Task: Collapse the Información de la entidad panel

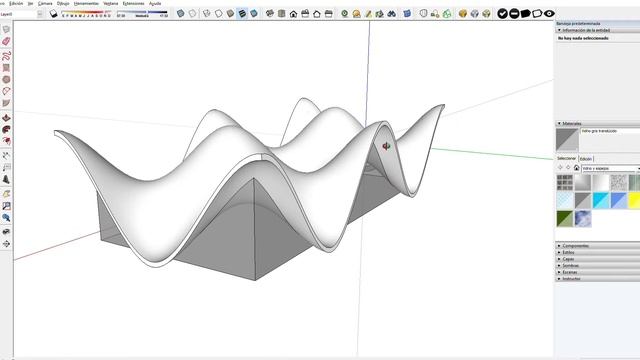Action: 559,30
